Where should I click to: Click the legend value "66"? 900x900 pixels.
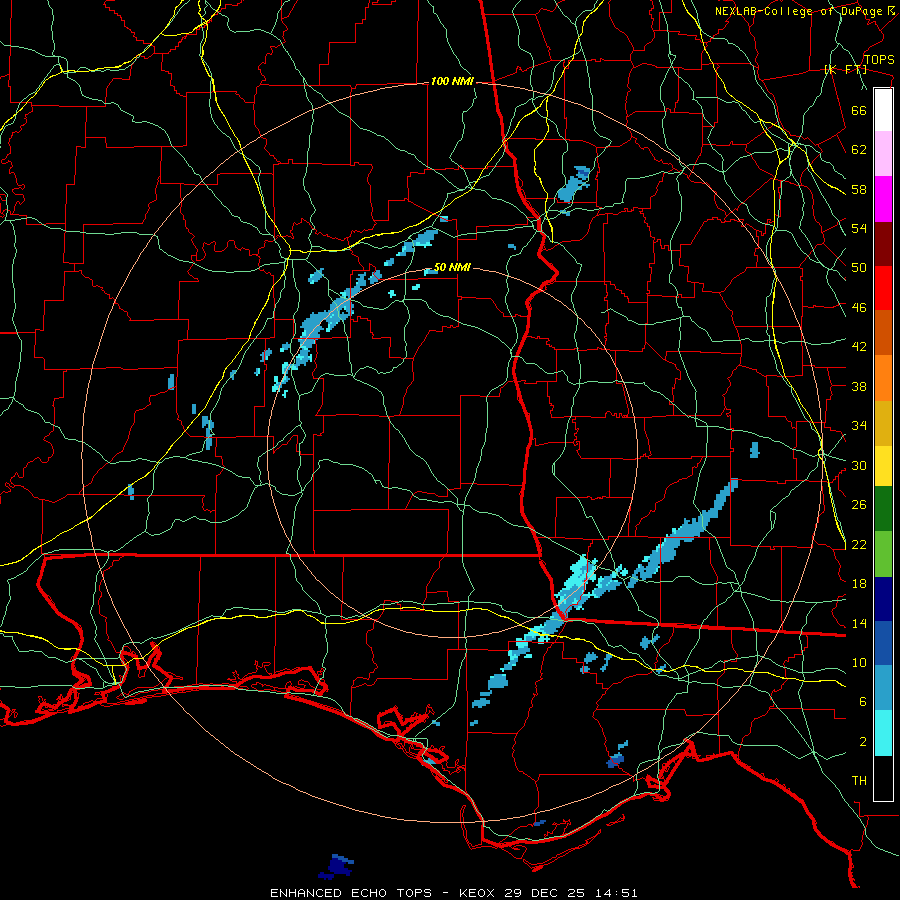coord(859,111)
